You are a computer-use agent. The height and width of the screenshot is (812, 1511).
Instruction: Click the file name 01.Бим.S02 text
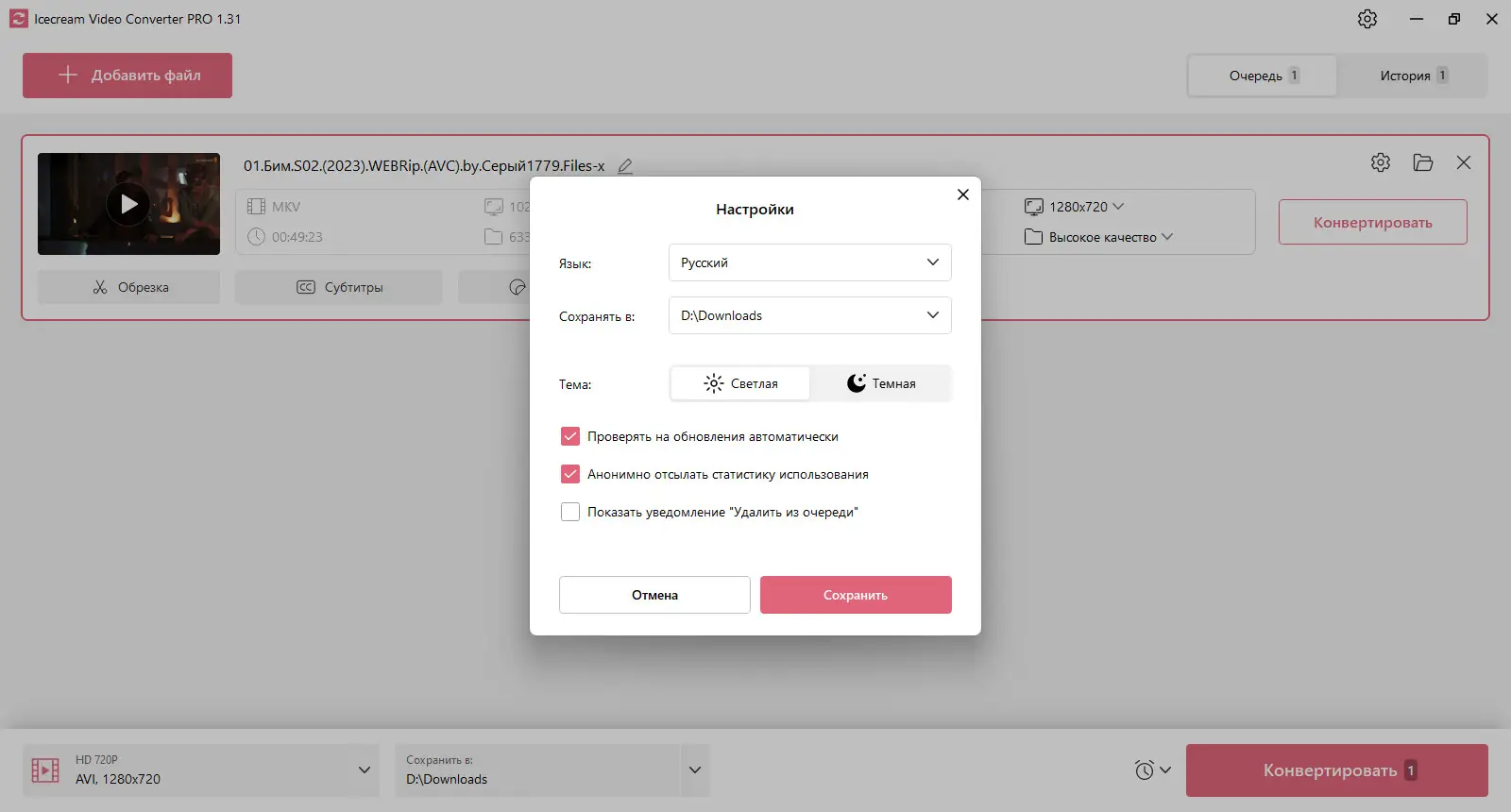click(x=424, y=166)
